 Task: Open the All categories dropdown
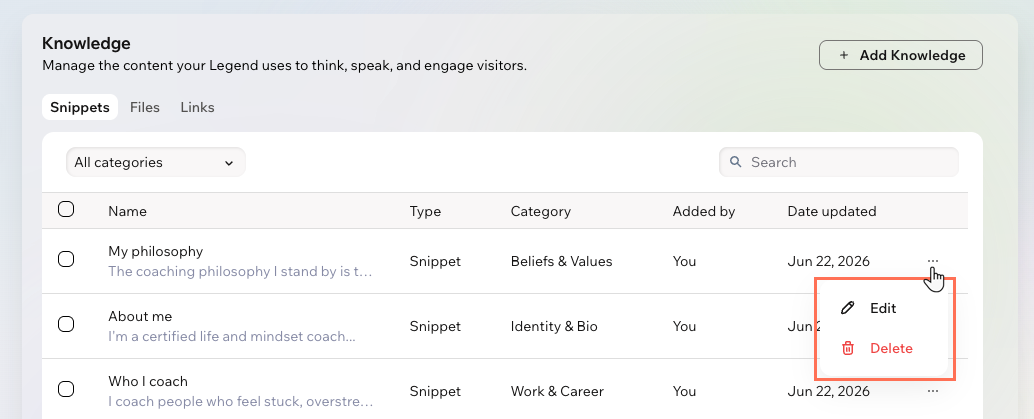(x=156, y=162)
